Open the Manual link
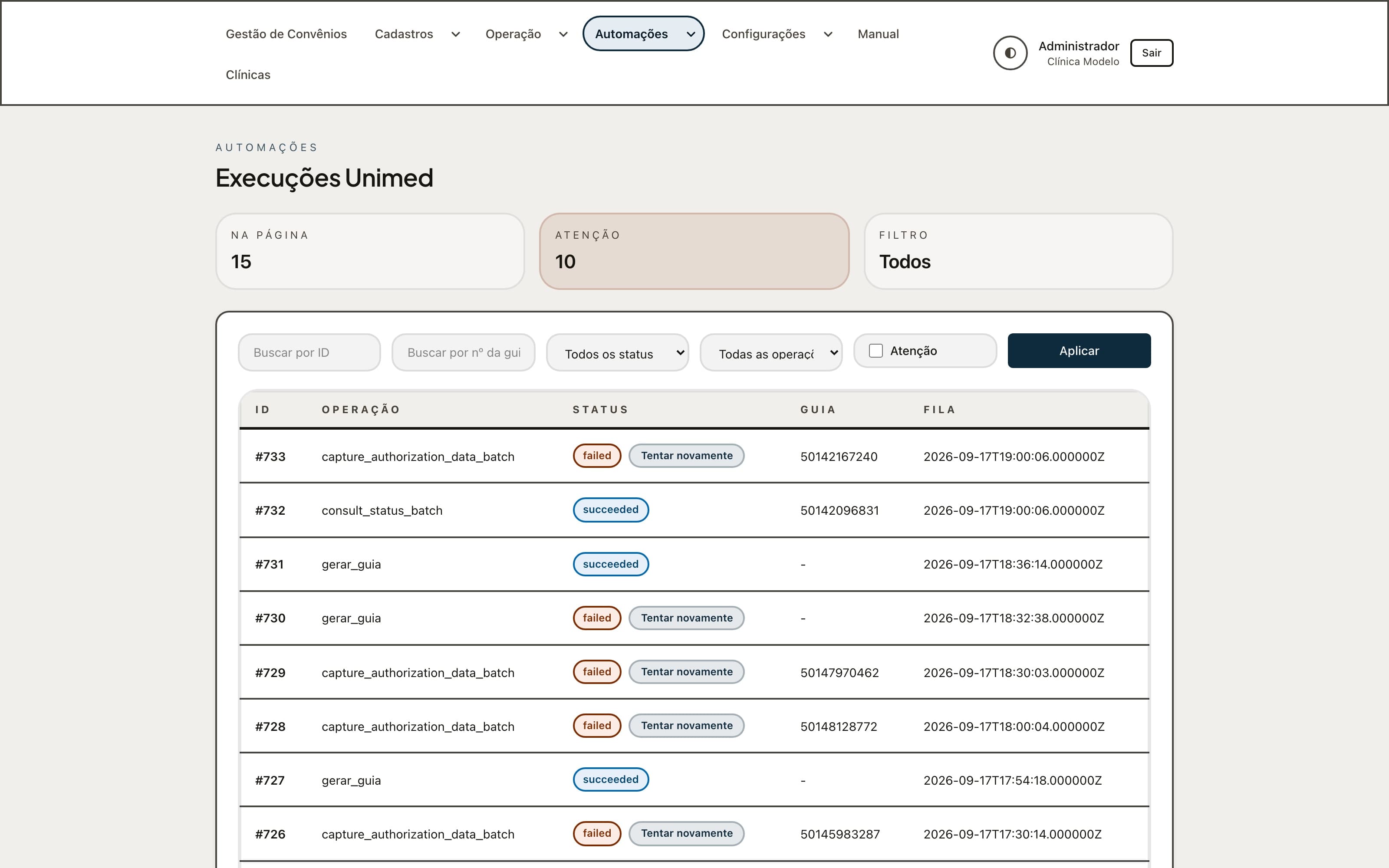The image size is (1389, 868). [878, 34]
